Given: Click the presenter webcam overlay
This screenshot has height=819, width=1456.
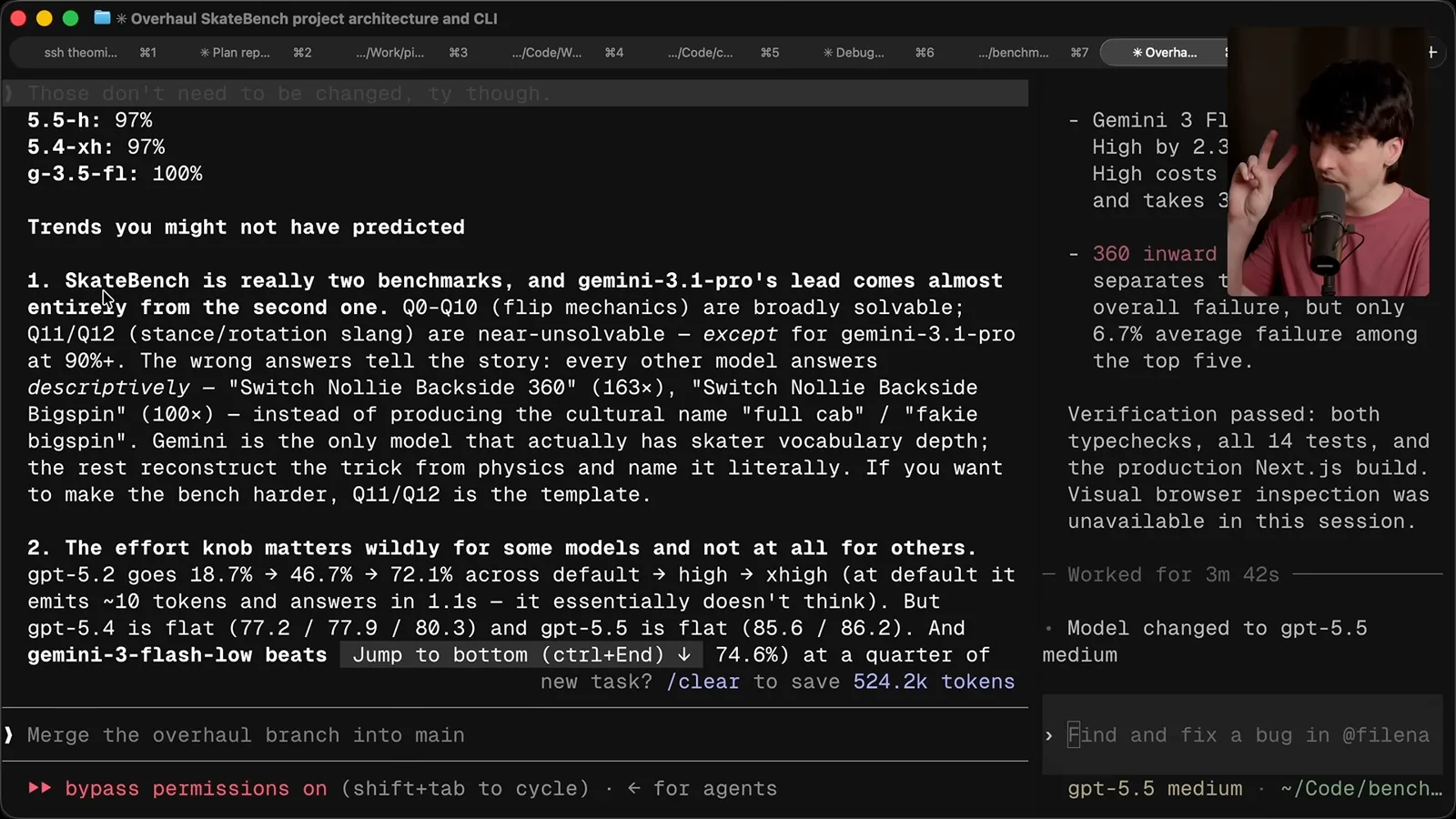Looking at the screenshot, I should pos(1328,162).
